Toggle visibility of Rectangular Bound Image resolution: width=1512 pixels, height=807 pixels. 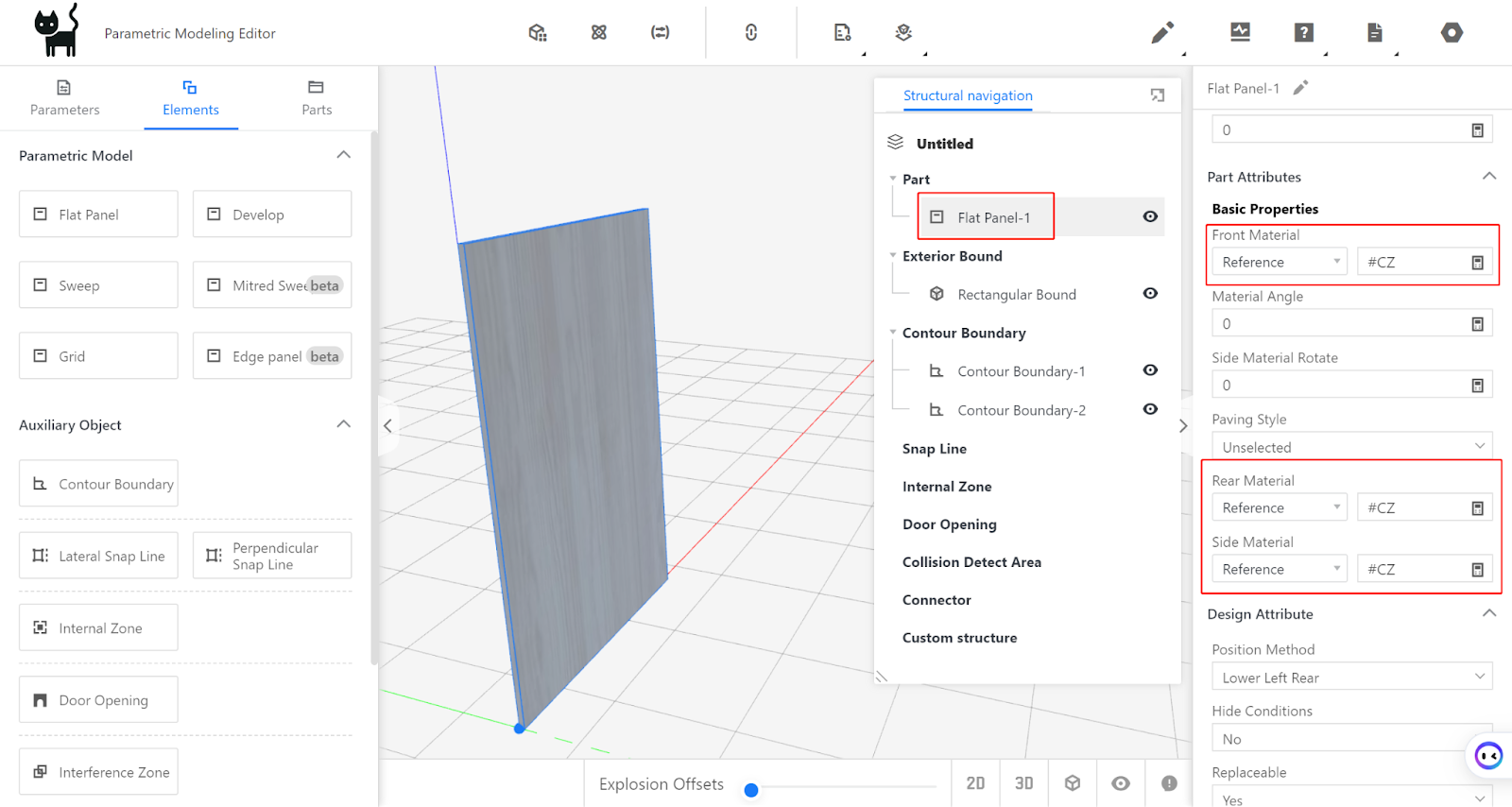click(x=1150, y=294)
